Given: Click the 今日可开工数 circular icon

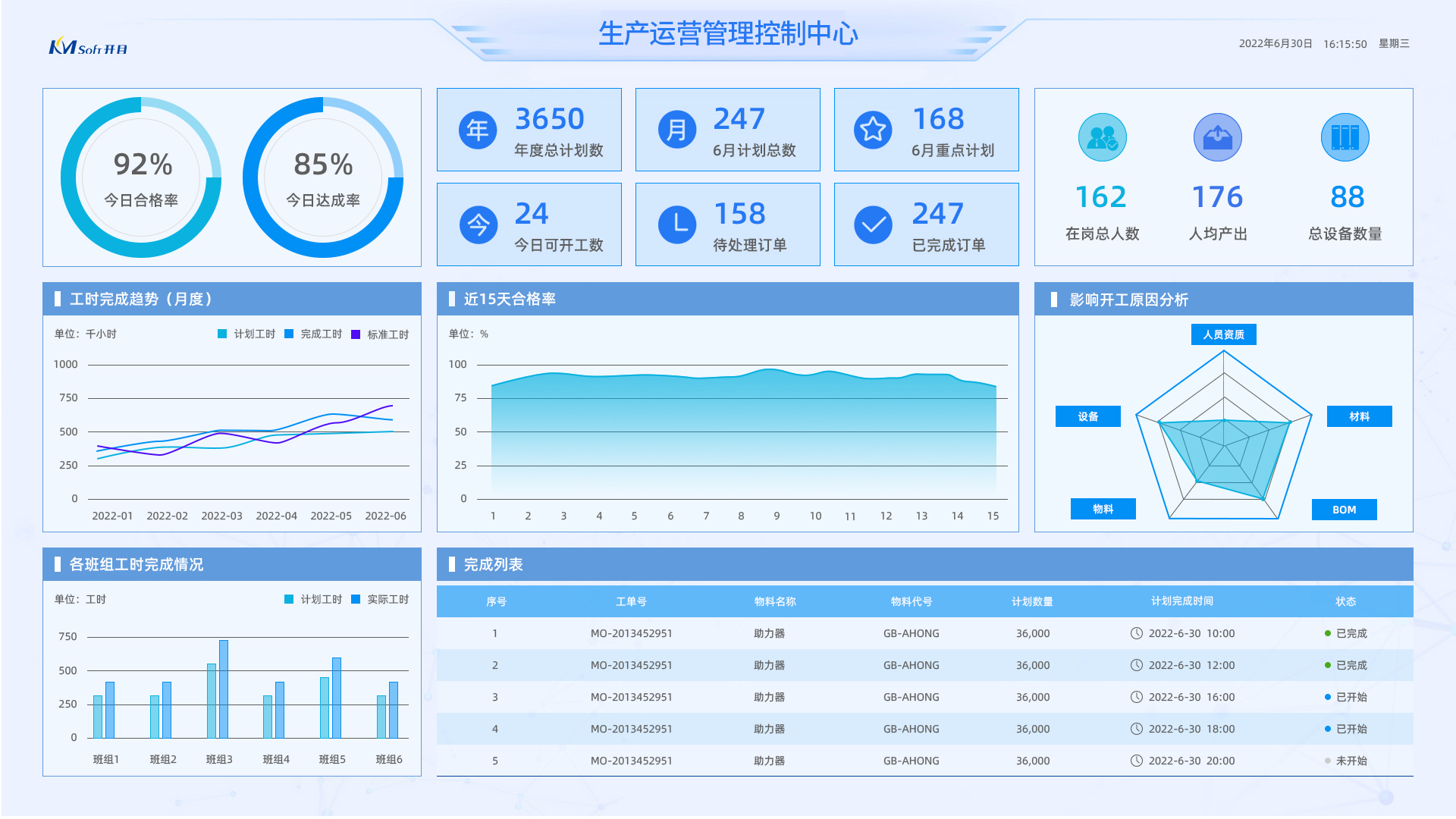Looking at the screenshot, I should point(478,225).
